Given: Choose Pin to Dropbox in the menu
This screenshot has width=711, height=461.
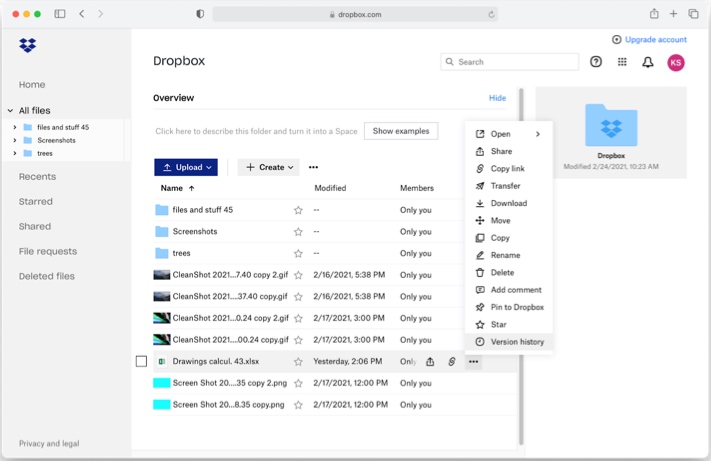Looking at the screenshot, I should (509, 307).
